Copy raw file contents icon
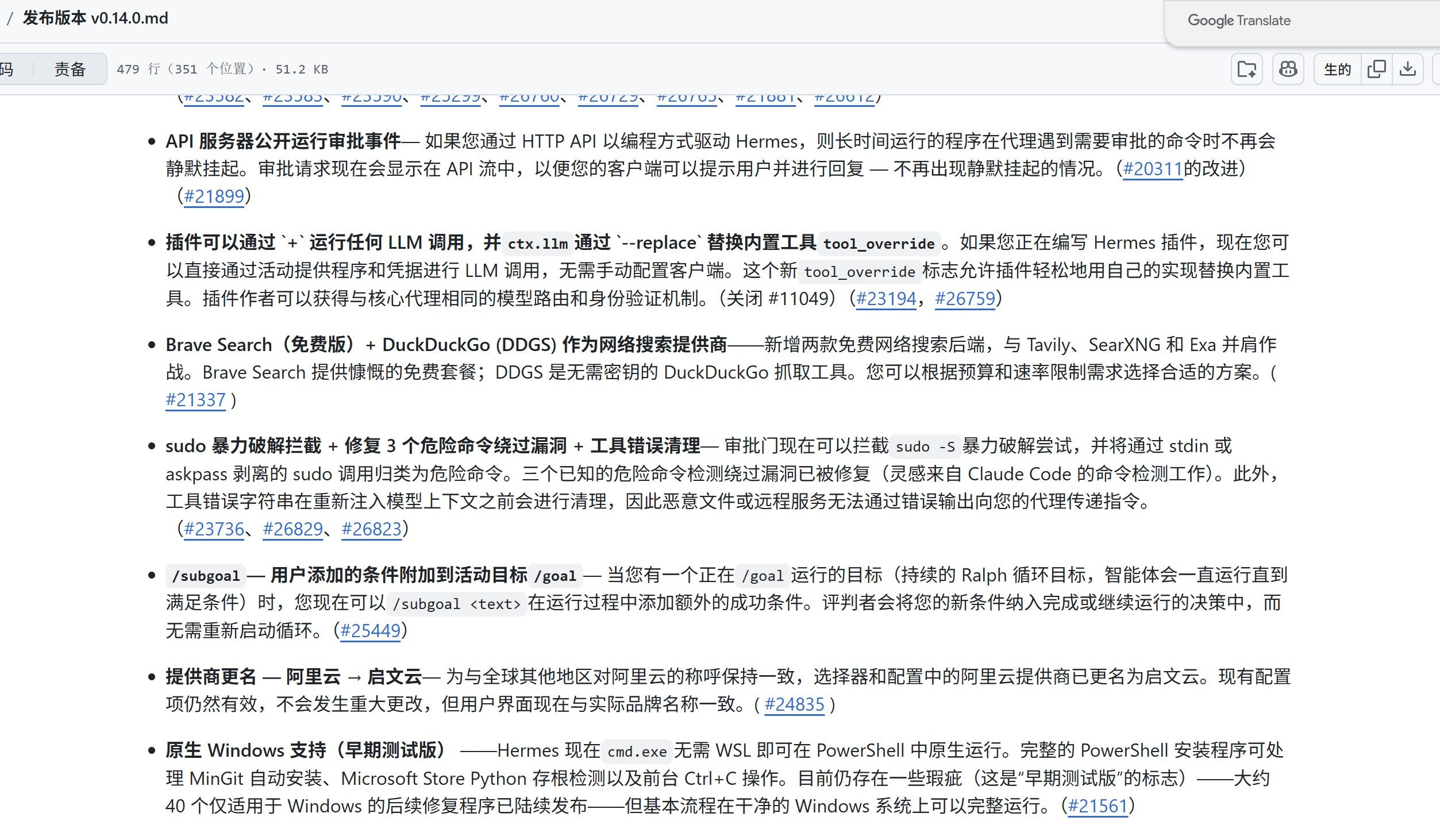1440x840 pixels. point(1376,70)
